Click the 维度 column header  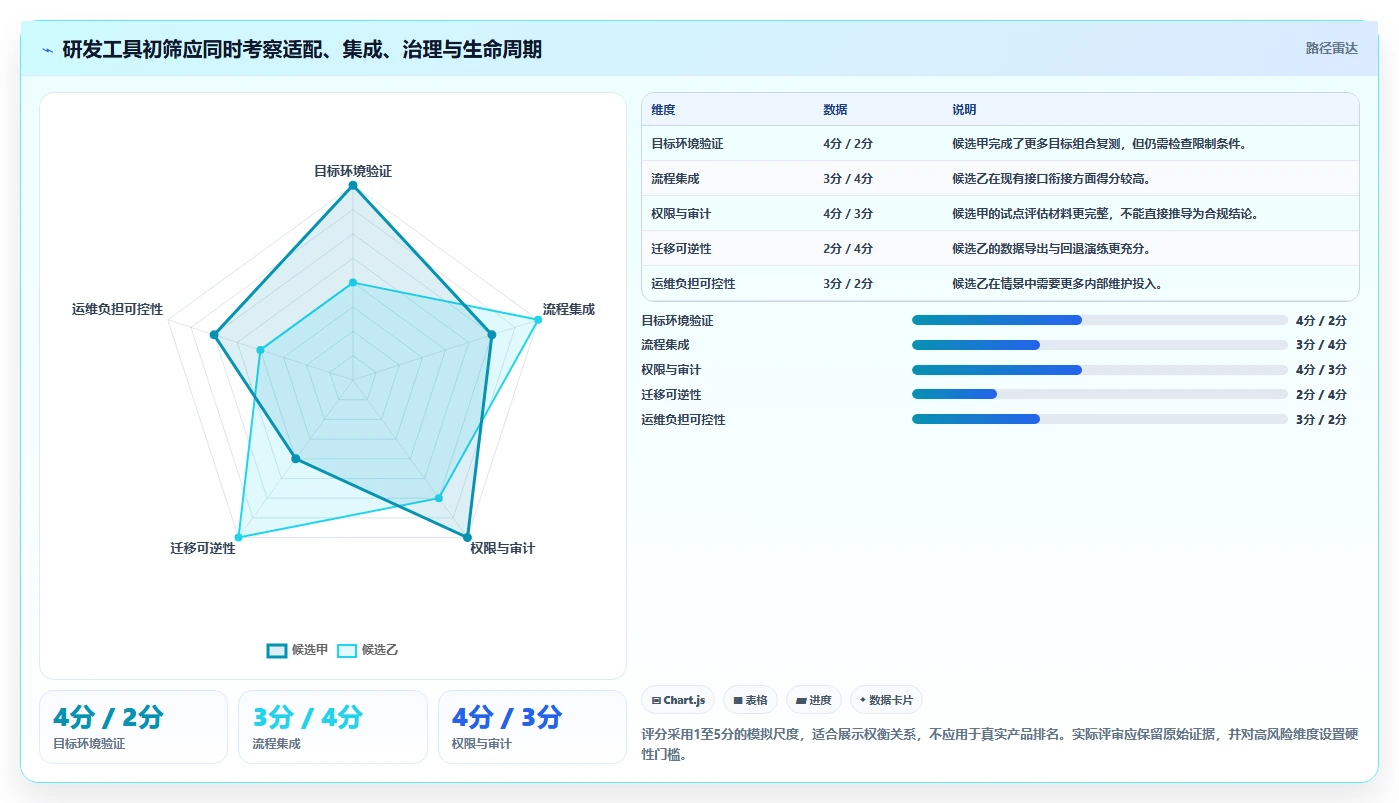[x=663, y=110]
